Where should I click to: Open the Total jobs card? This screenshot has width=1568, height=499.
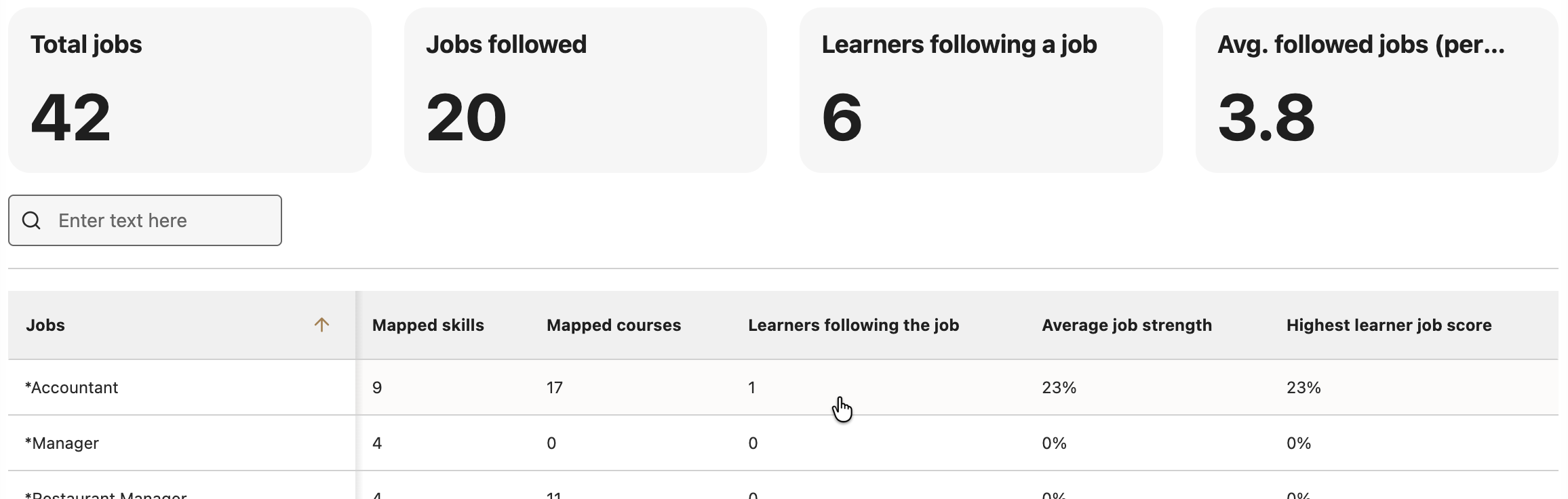pos(190,90)
